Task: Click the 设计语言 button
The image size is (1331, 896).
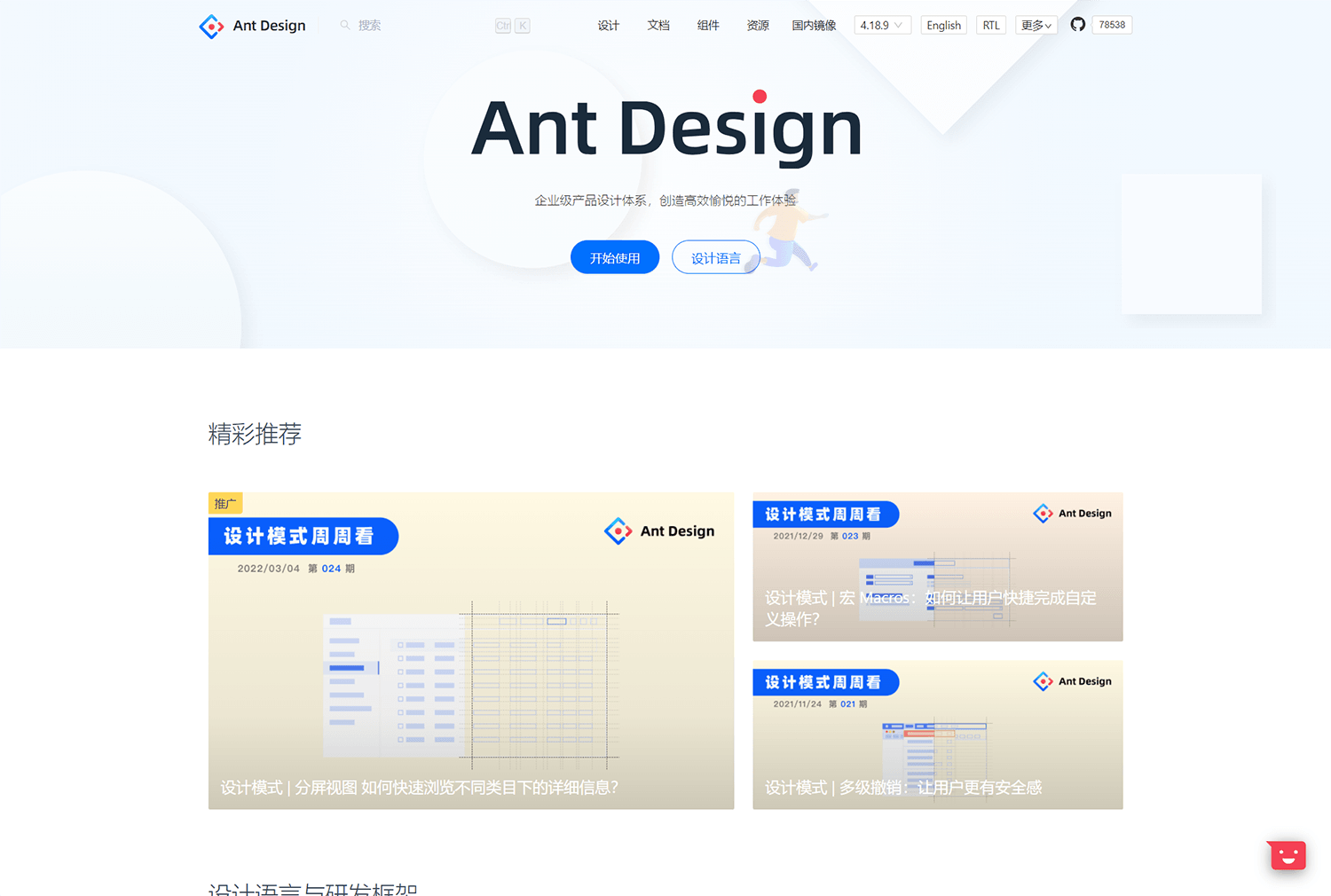Action: [716, 257]
